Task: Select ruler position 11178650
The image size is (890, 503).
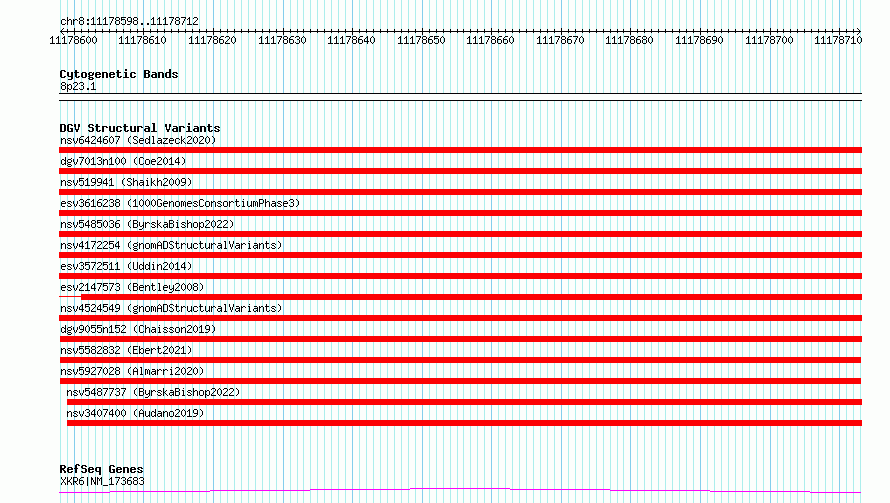Action: (421, 40)
